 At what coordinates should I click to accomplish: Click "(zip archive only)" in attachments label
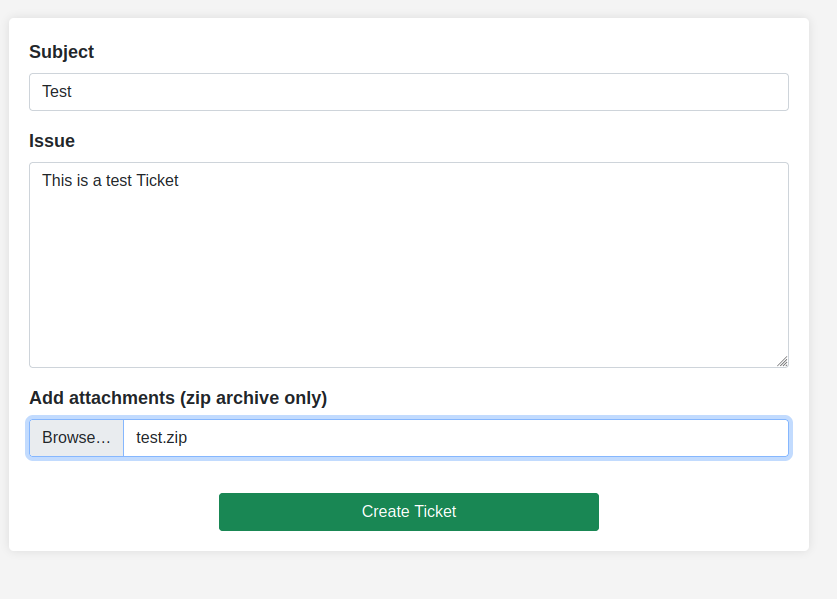pyautogui.click(x=253, y=398)
